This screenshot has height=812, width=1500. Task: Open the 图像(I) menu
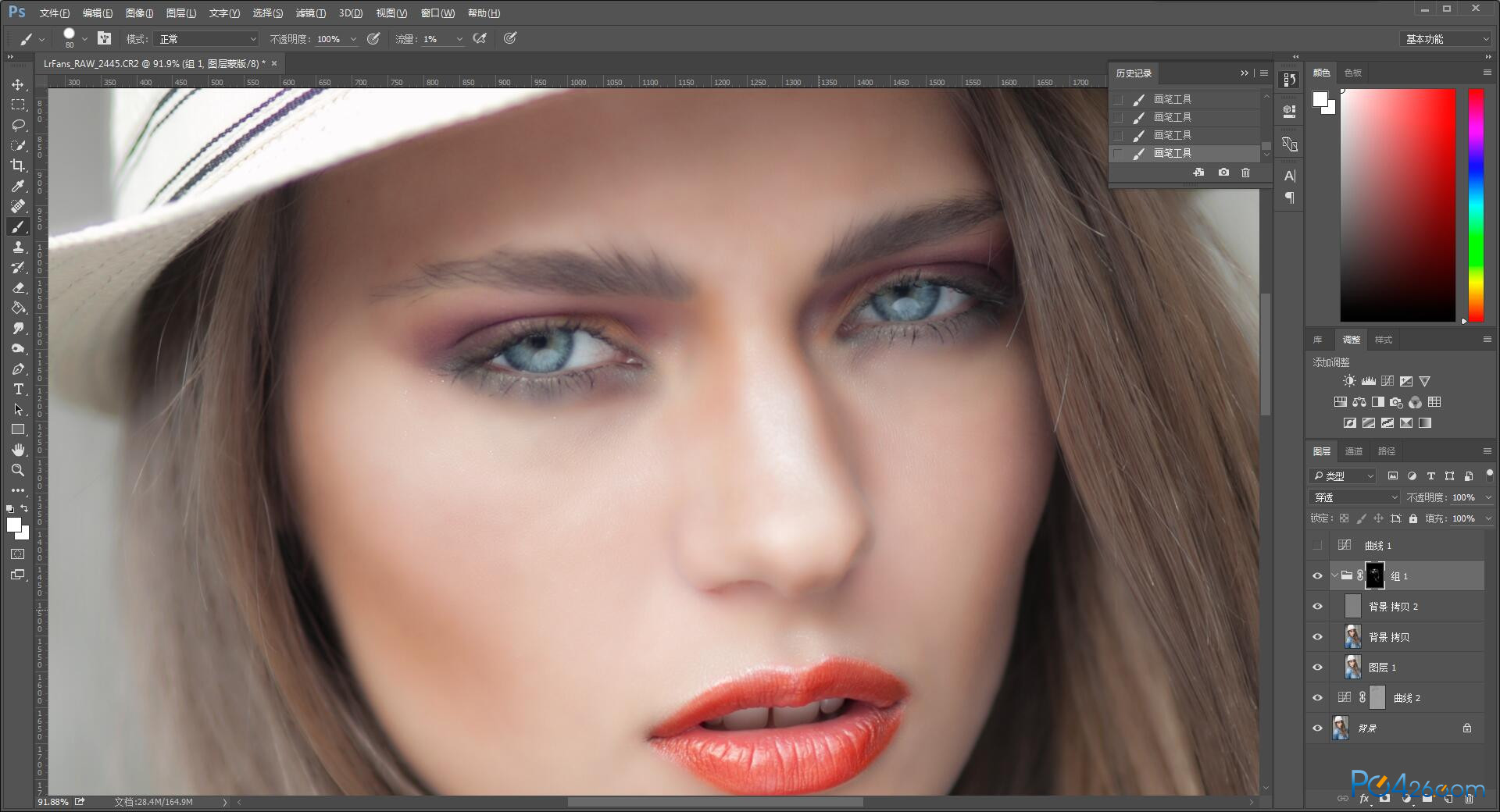pyautogui.click(x=139, y=13)
